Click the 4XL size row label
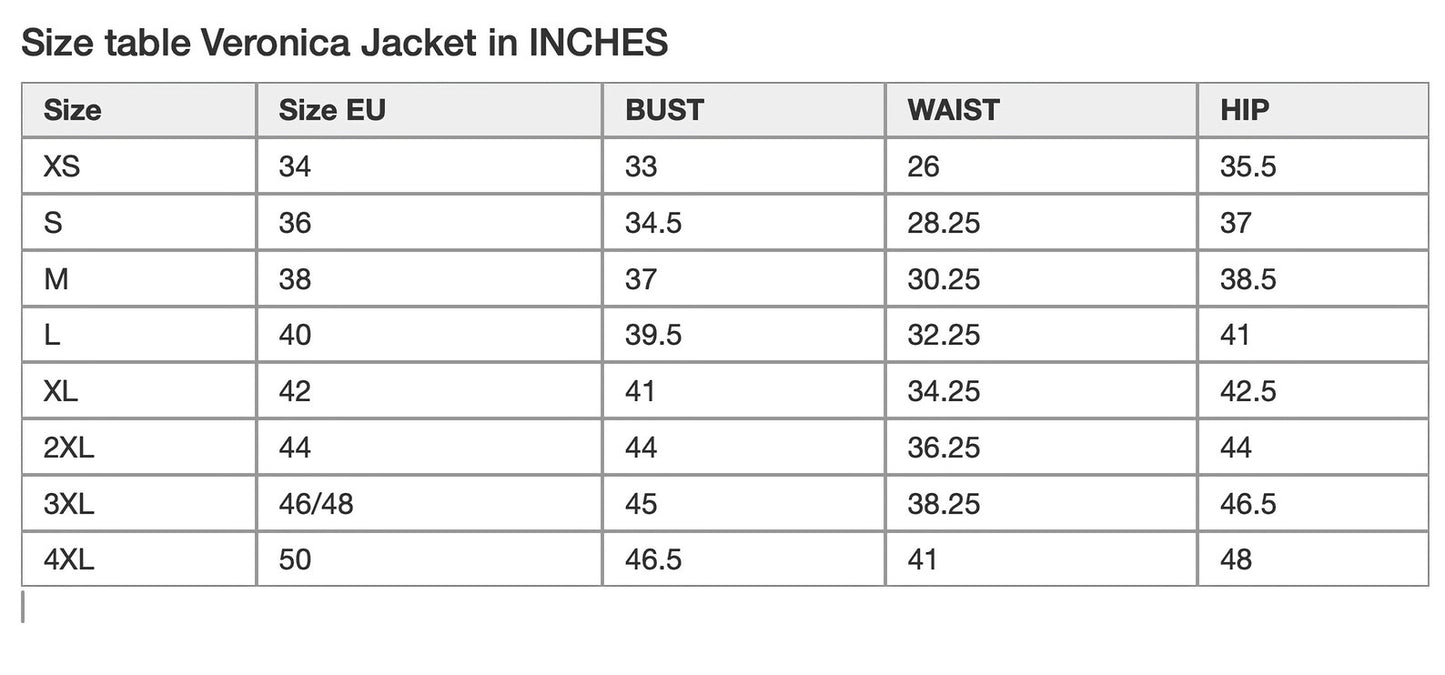Viewport: 1445px width, 675px height. click(69, 559)
